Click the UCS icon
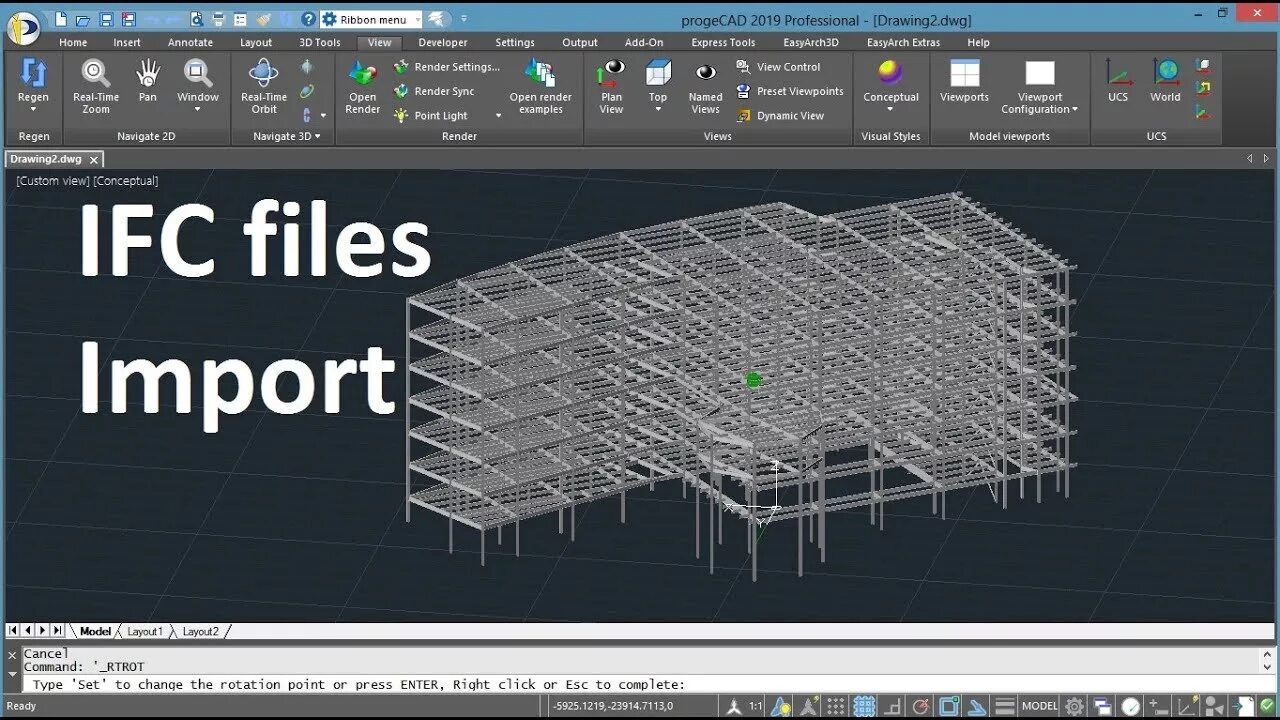The height and width of the screenshot is (720, 1280). coord(1118,80)
